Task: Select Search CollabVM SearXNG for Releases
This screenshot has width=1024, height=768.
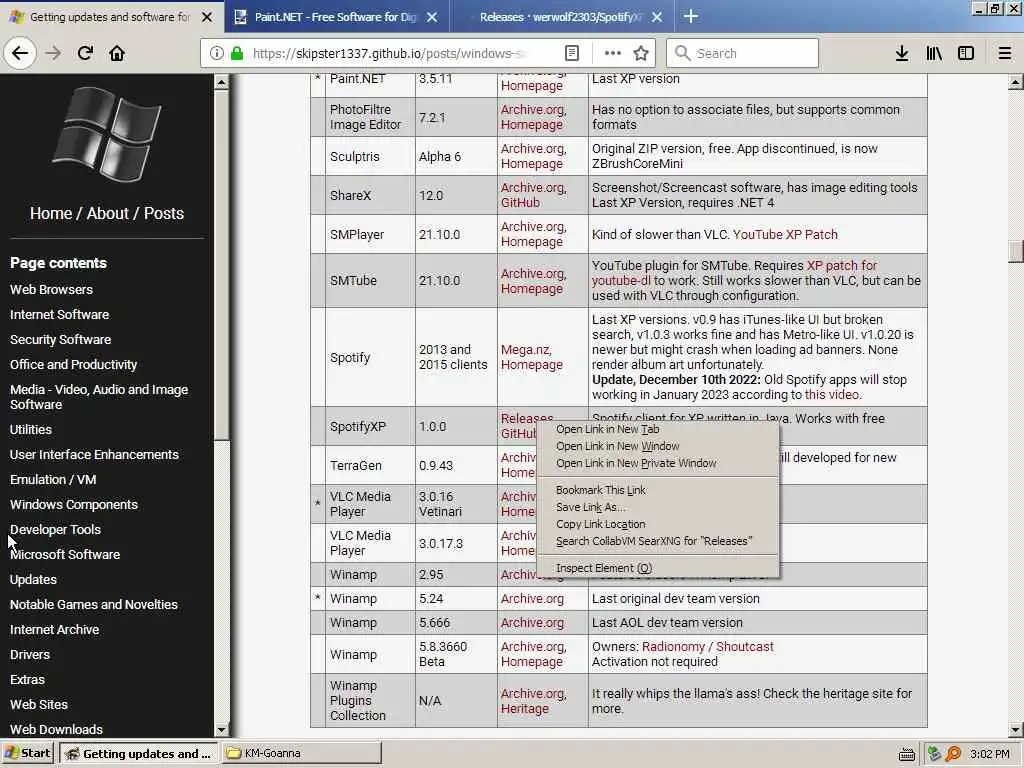Action: coord(654,541)
